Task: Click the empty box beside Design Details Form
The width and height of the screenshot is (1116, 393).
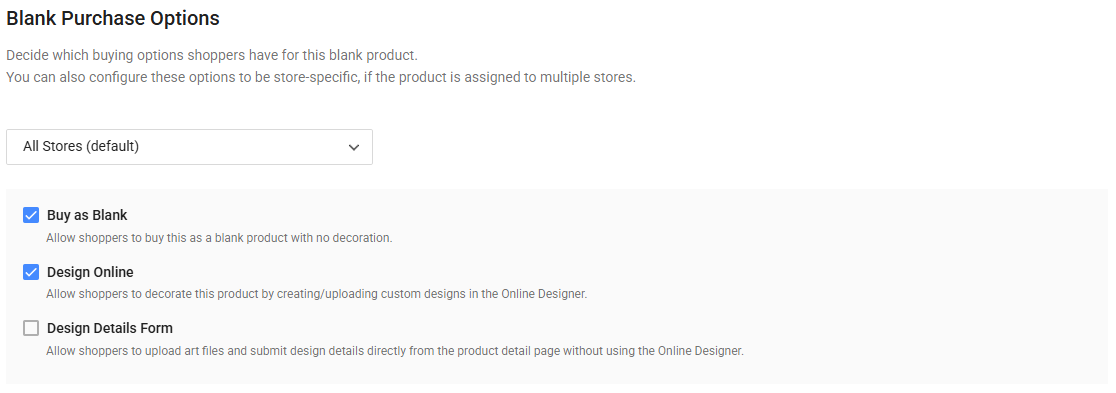Action: pyautogui.click(x=31, y=328)
